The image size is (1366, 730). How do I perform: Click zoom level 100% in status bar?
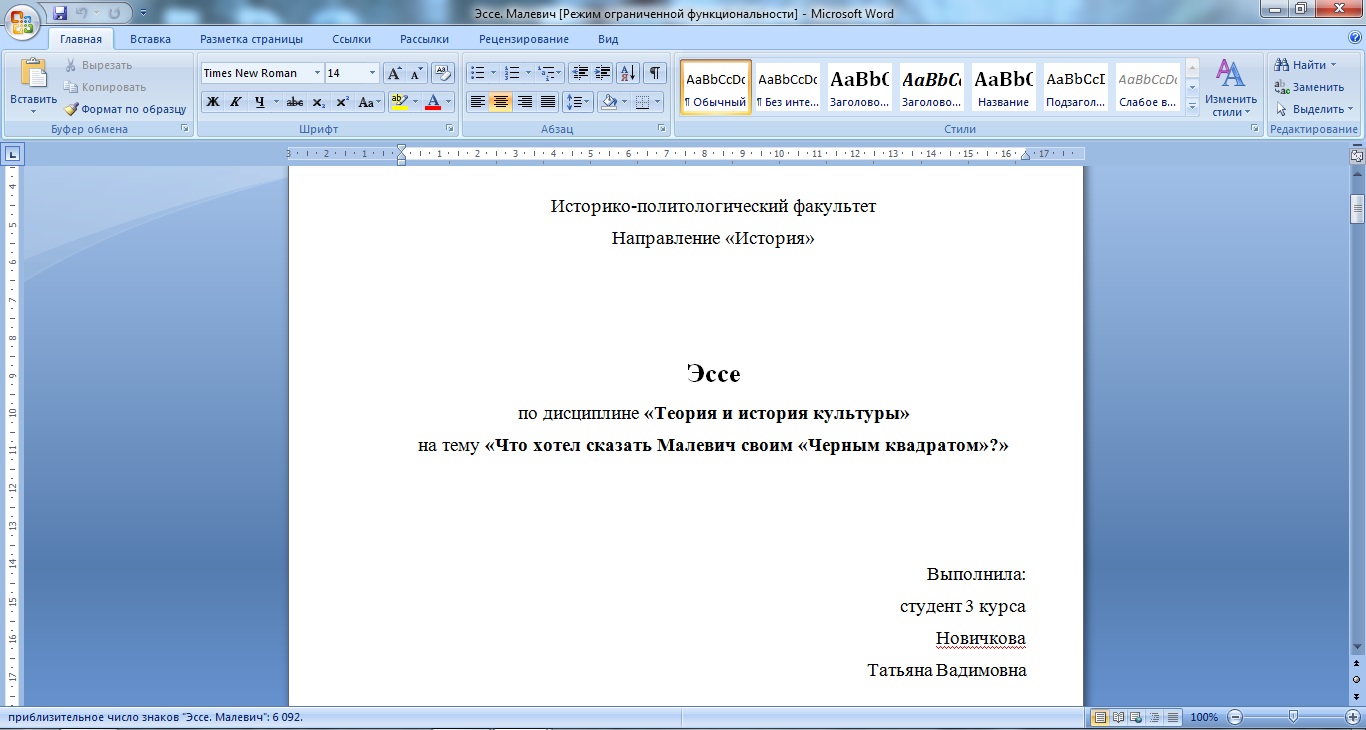click(x=1204, y=717)
